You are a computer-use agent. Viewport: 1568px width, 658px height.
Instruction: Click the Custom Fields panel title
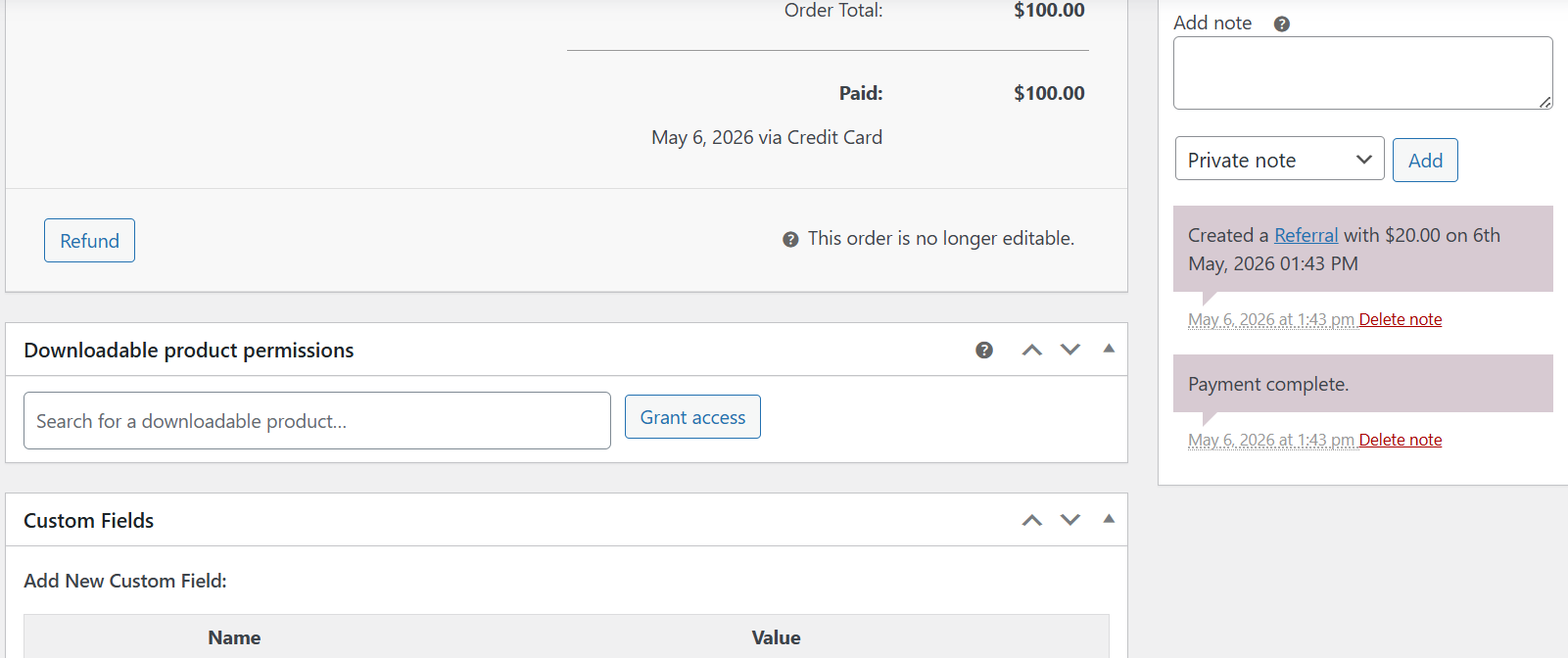click(x=89, y=521)
